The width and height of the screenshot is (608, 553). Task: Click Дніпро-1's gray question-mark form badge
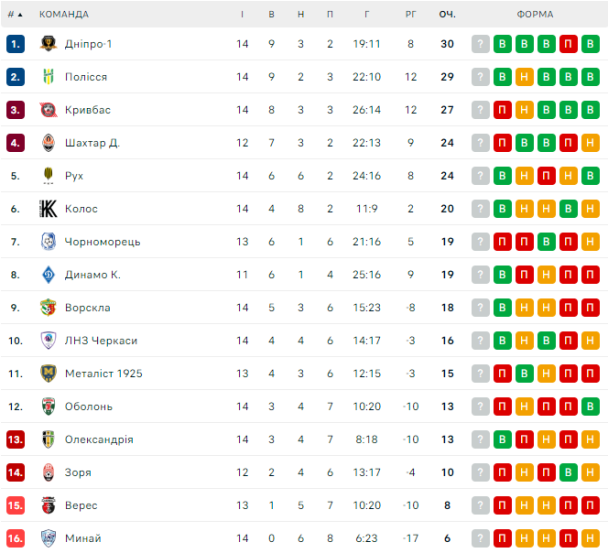[x=480, y=44]
